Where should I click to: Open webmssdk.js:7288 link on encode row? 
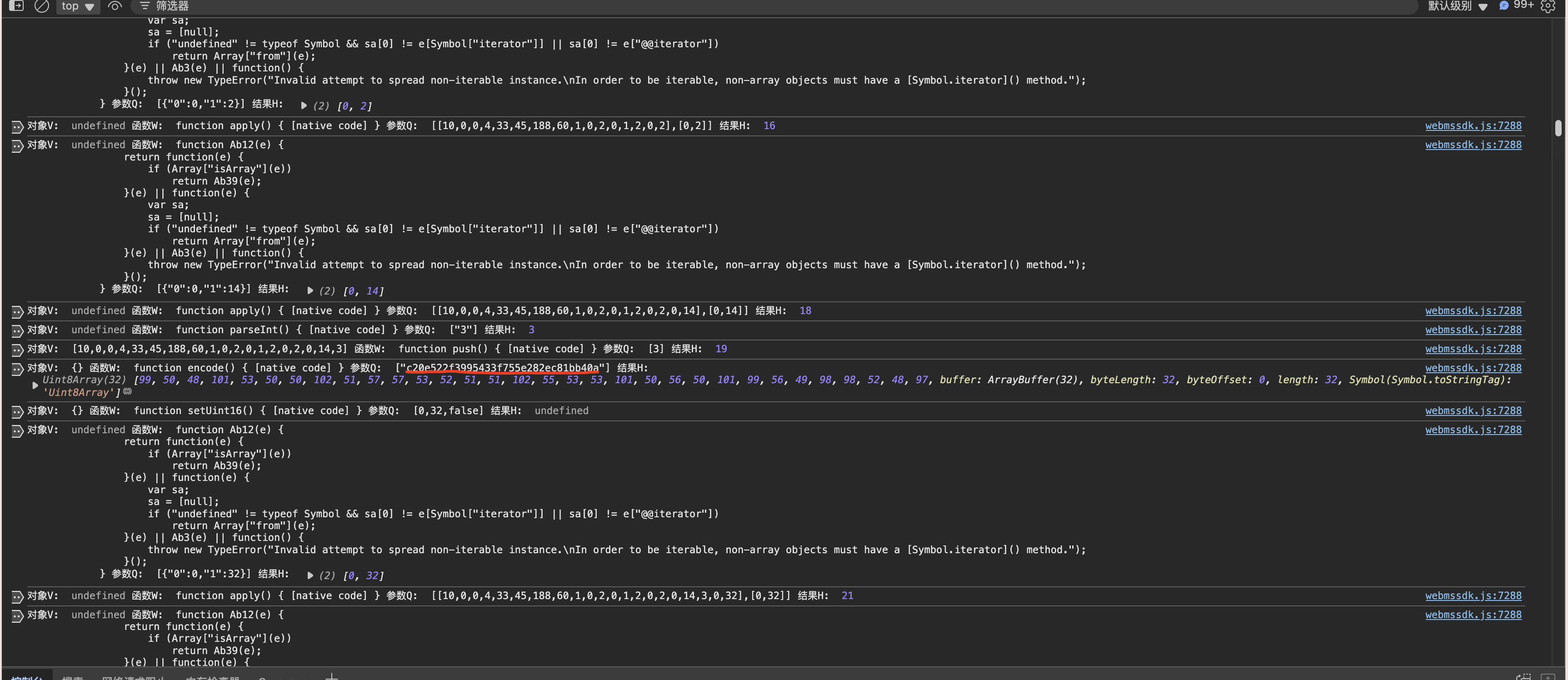pos(1473,368)
